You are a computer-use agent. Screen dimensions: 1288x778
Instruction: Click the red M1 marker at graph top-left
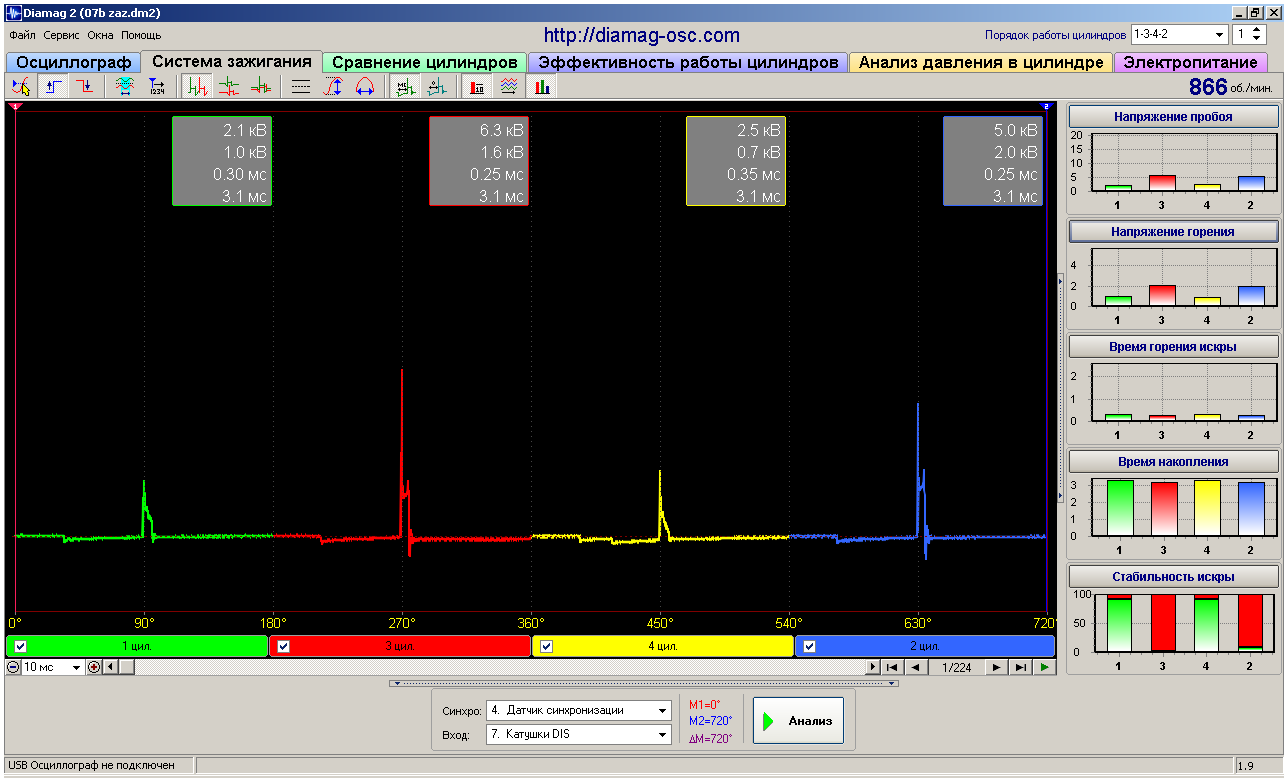[14, 105]
